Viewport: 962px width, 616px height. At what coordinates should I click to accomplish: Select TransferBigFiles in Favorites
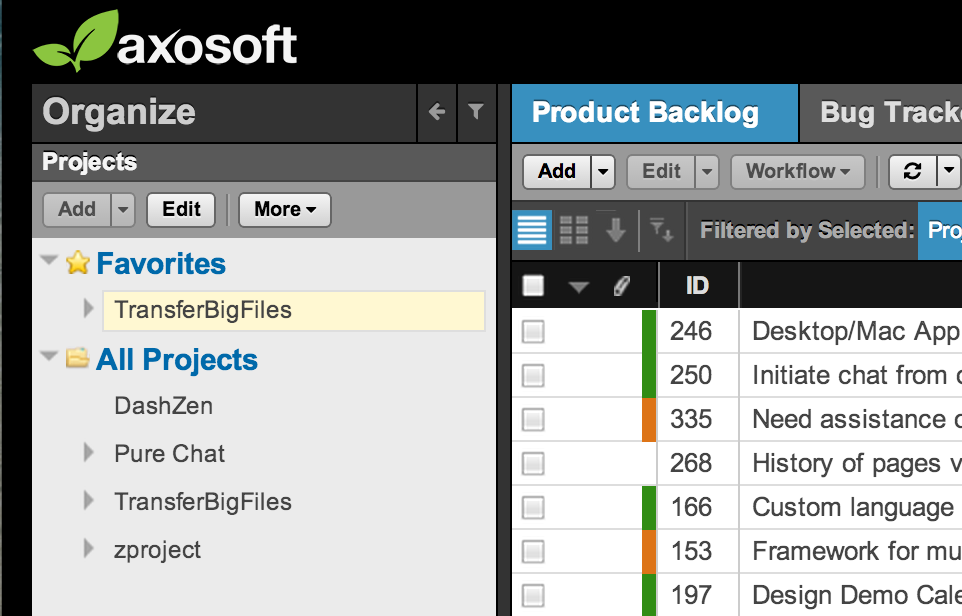coord(294,310)
